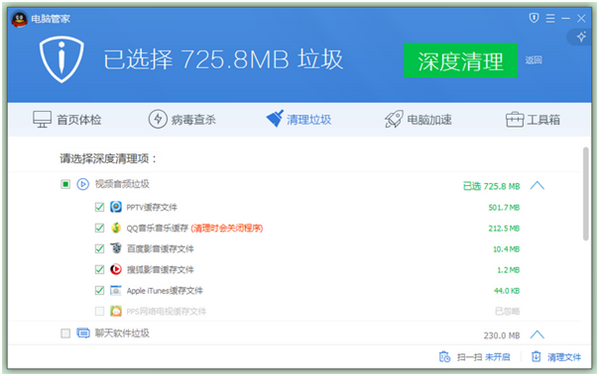Toggle the 视频音频垃圾 group checkbox
This screenshot has height=376, width=600.
tap(65, 184)
